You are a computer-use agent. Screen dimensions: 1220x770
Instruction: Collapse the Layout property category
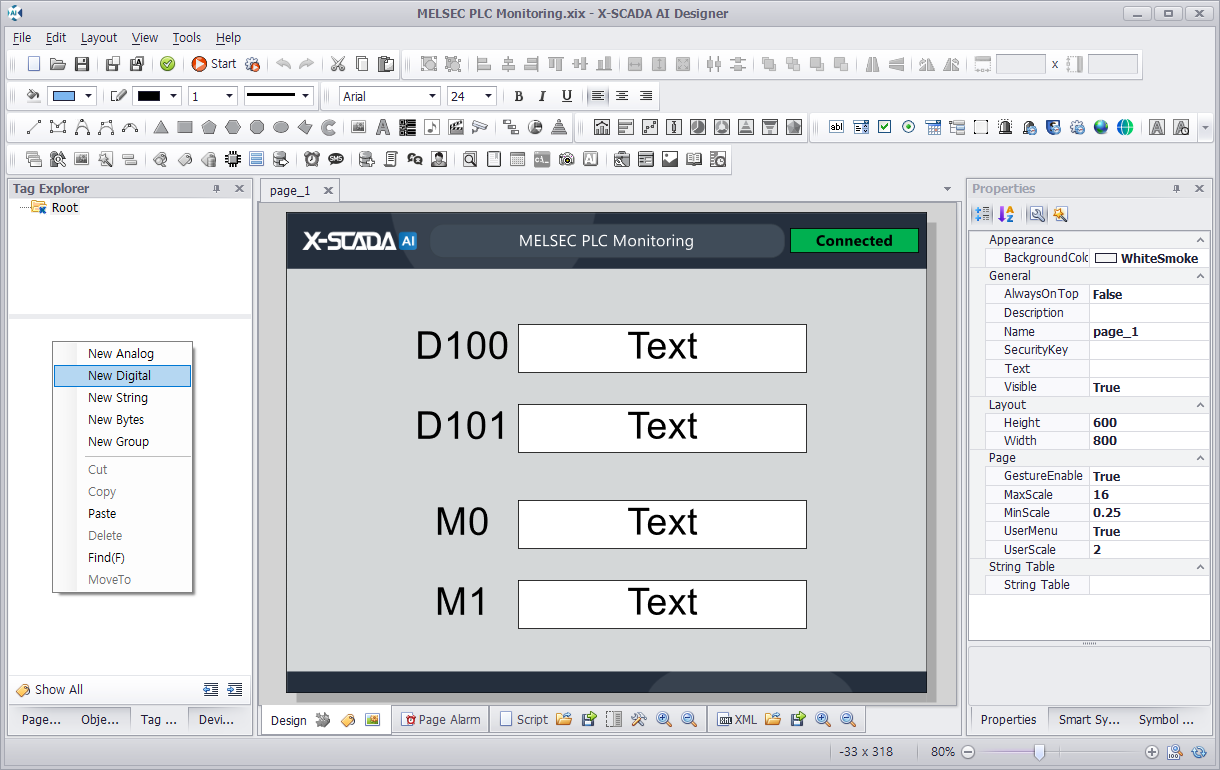(x=1200, y=405)
